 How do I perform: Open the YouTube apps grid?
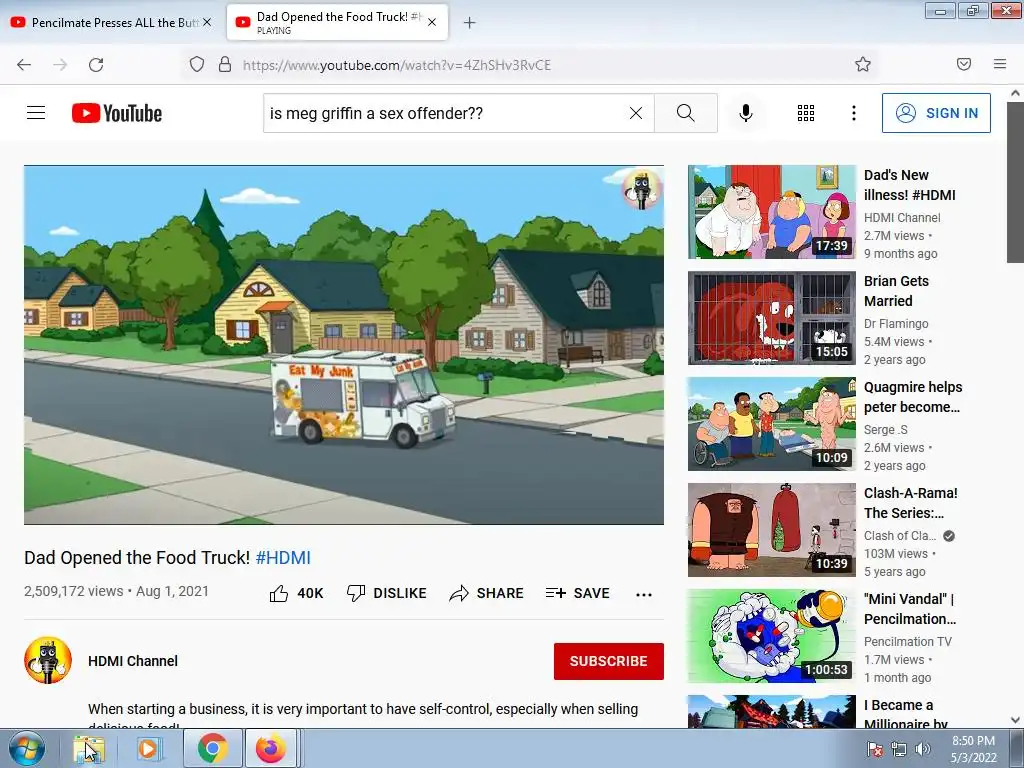pos(806,113)
